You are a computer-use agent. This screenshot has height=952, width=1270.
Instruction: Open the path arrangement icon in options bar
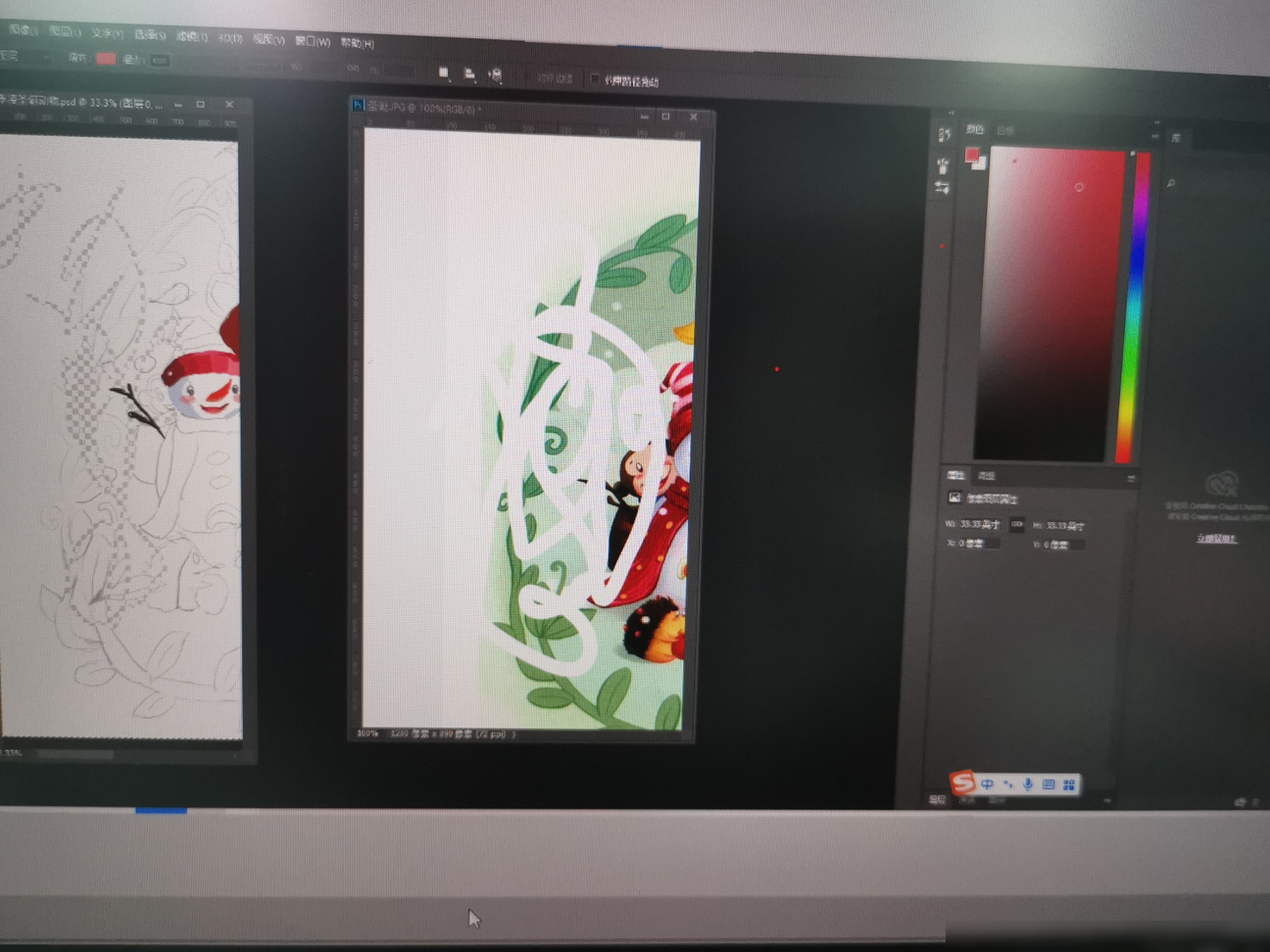tap(495, 75)
